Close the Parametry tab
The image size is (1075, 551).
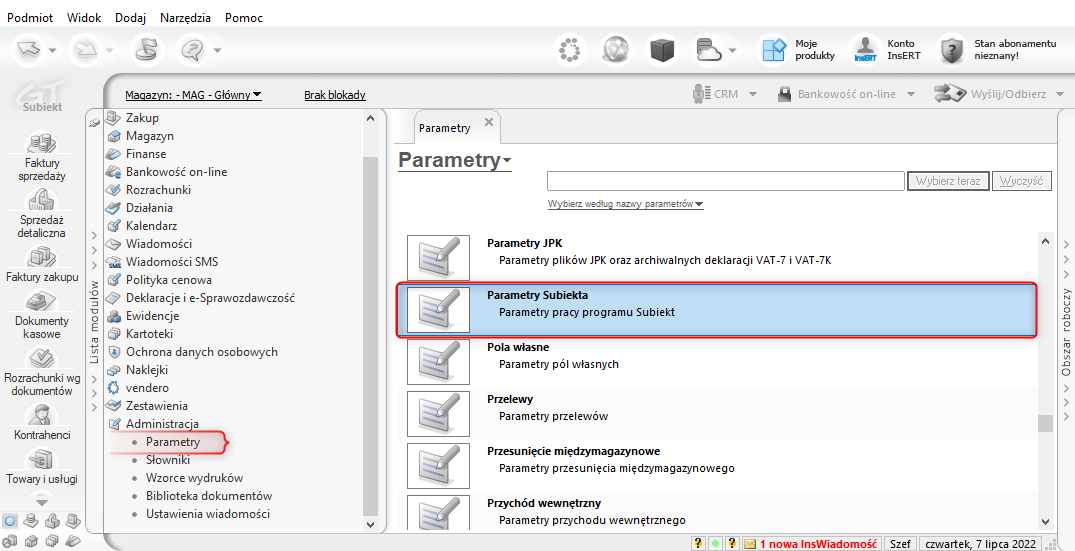[x=489, y=122]
